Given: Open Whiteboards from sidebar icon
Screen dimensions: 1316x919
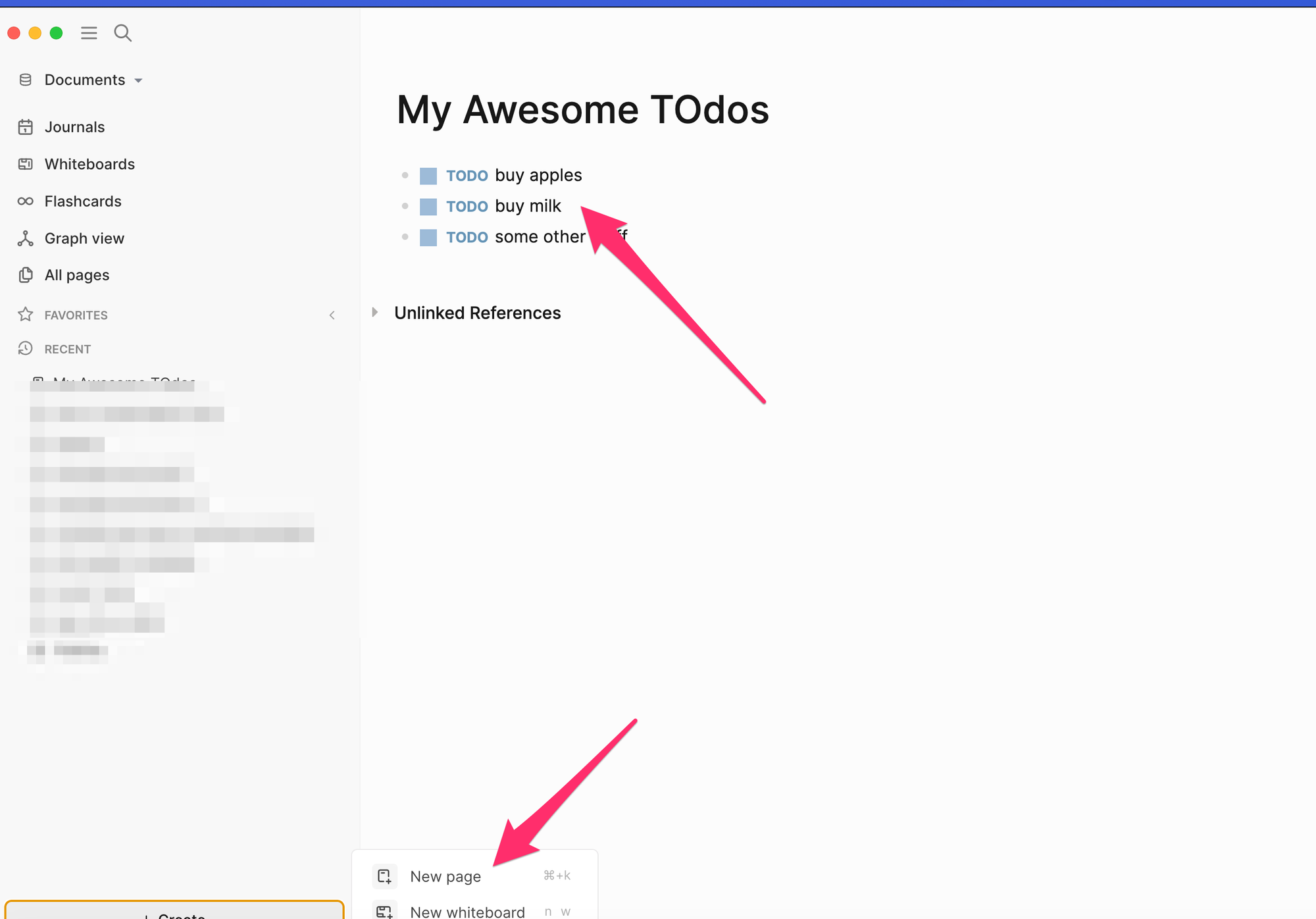Looking at the screenshot, I should pos(26,164).
